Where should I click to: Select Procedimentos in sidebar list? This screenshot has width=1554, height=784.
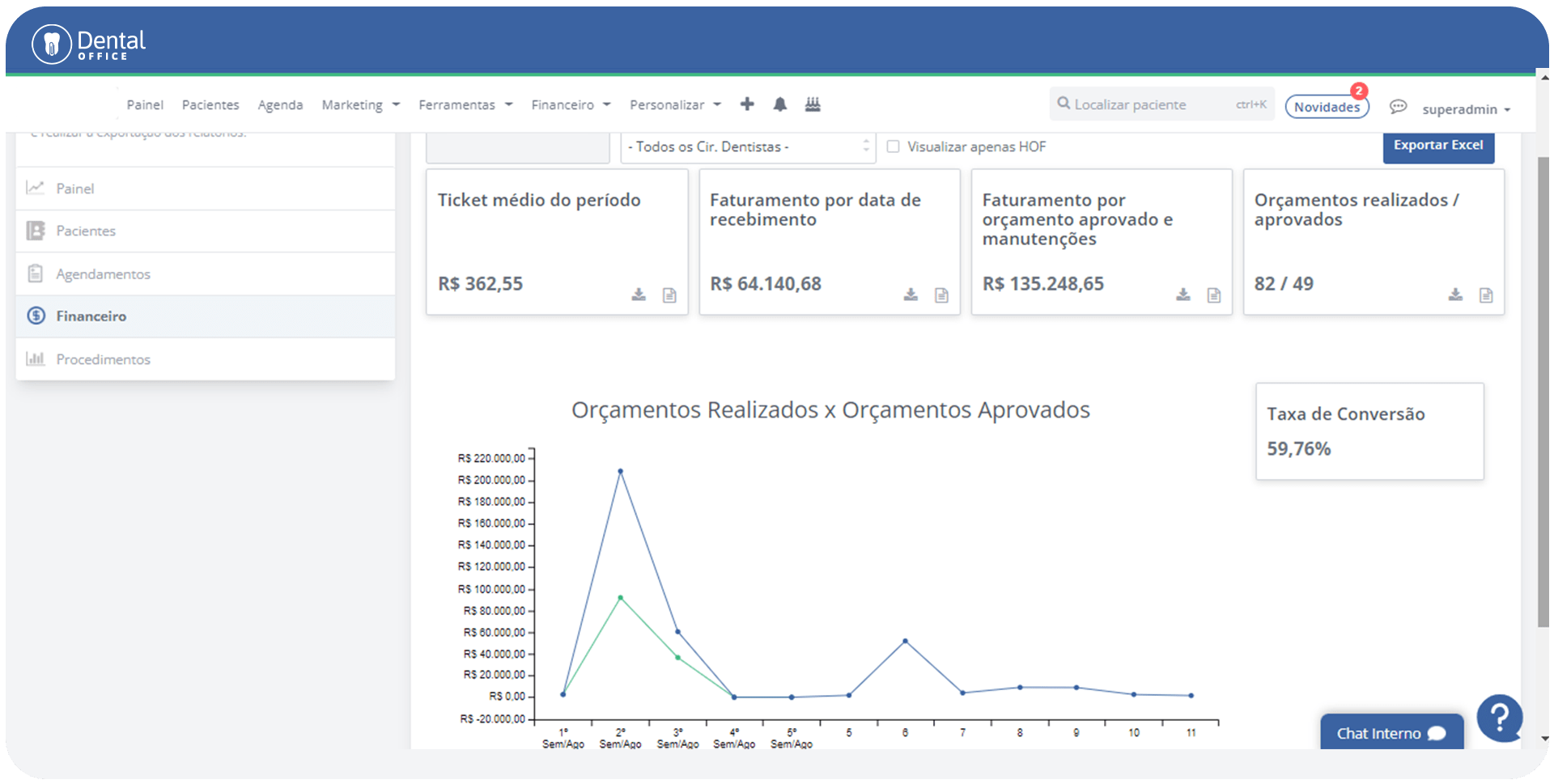coord(206,358)
